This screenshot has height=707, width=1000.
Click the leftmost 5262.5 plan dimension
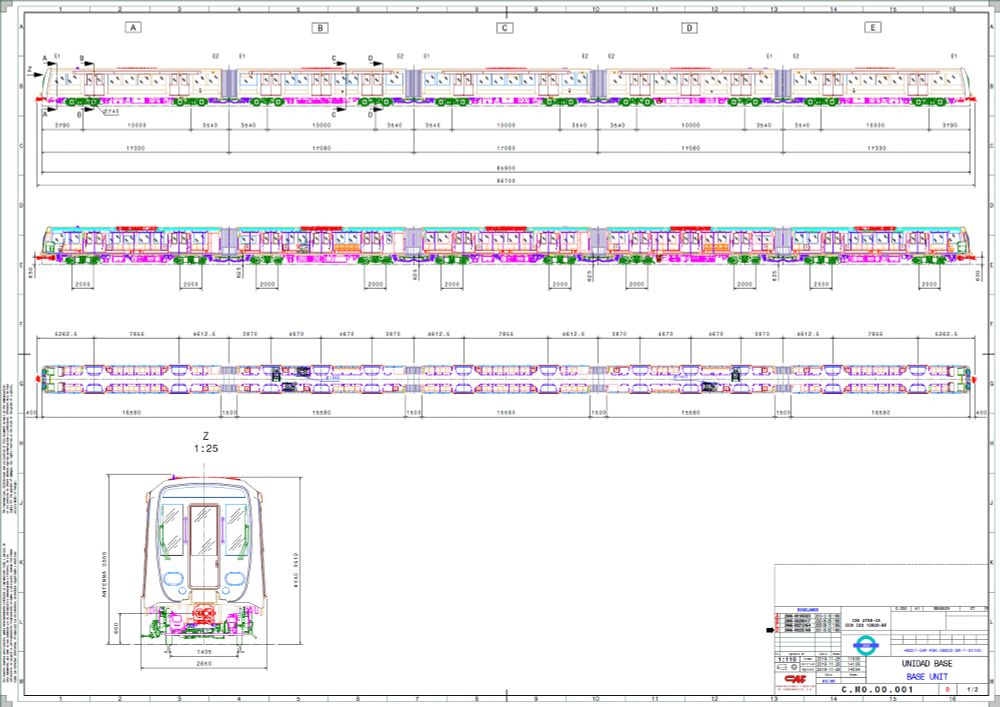[x=65, y=334]
